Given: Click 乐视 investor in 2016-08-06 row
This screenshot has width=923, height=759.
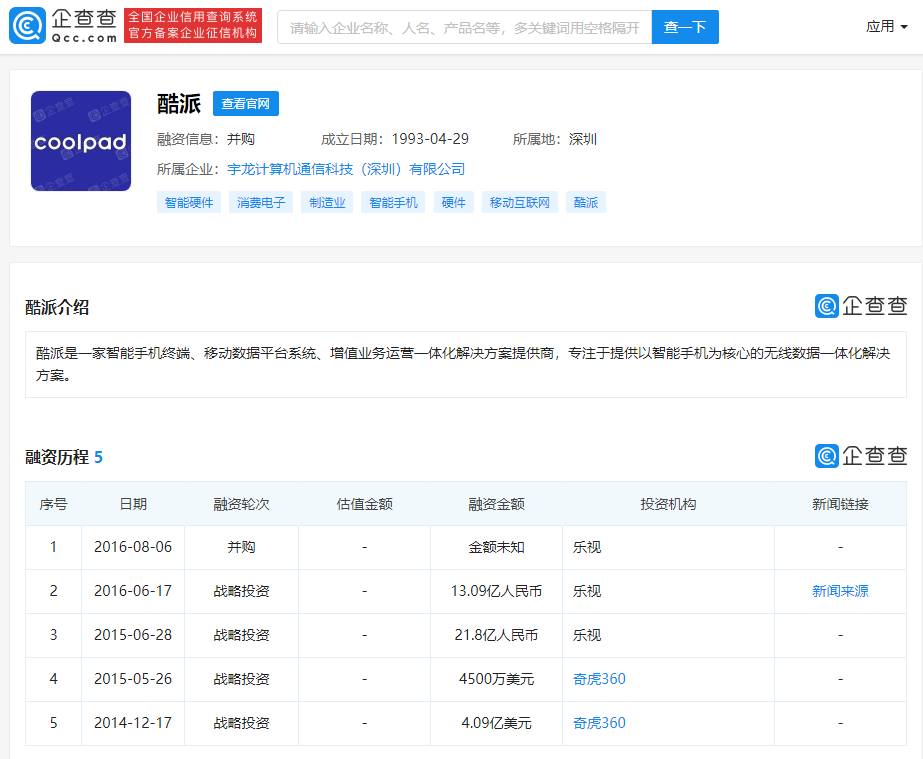Looking at the screenshot, I should click(x=587, y=547).
